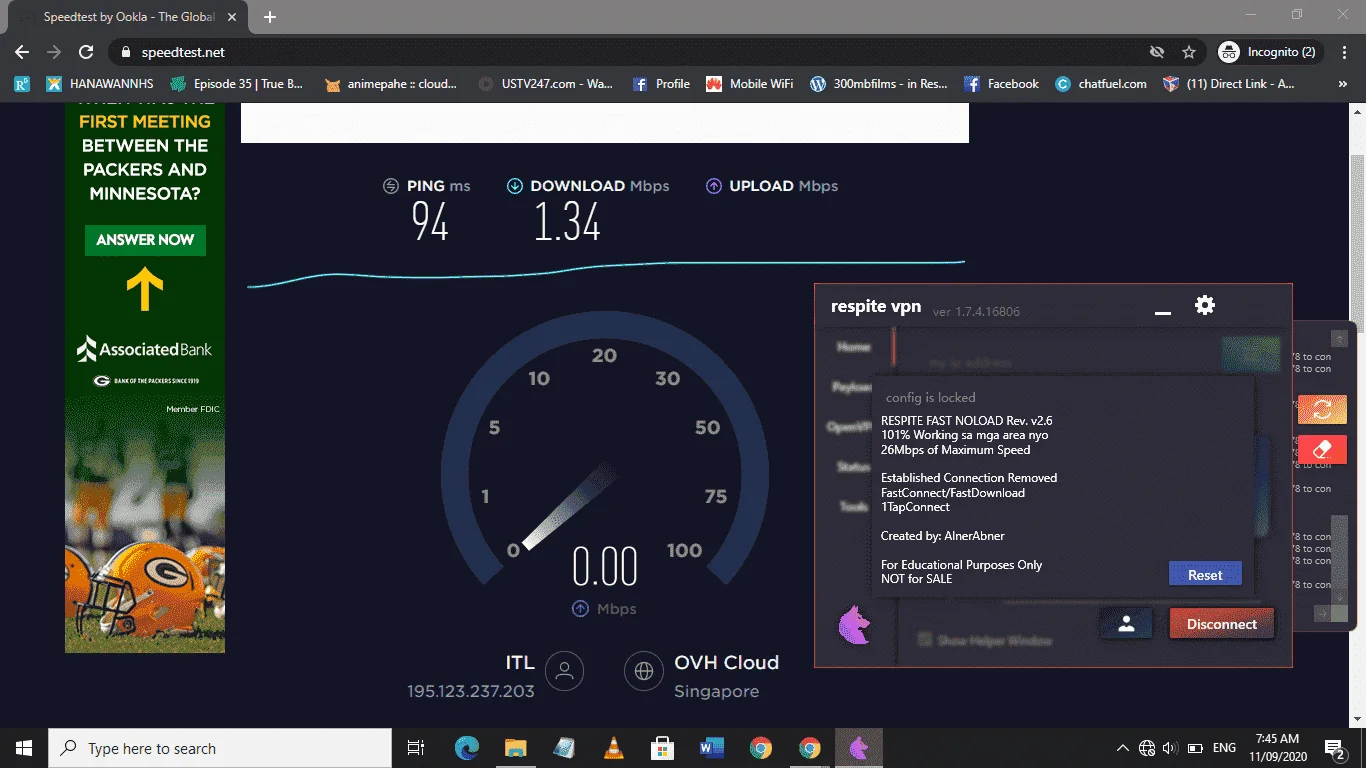This screenshot has height=768, width=1366.
Task: Open the notification center
Action: coord(1336,748)
